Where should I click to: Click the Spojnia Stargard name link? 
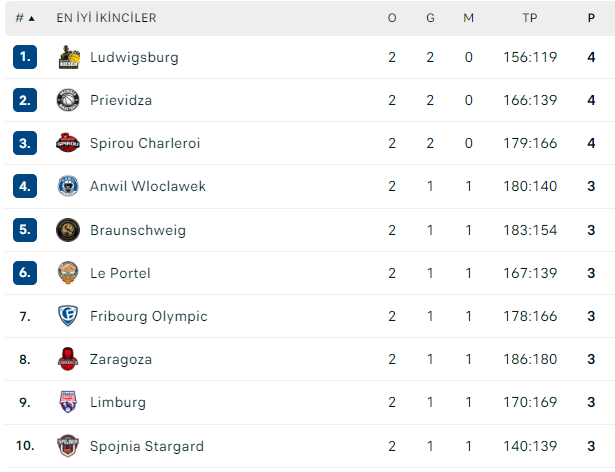pyautogui.click(x=147, y=446)
